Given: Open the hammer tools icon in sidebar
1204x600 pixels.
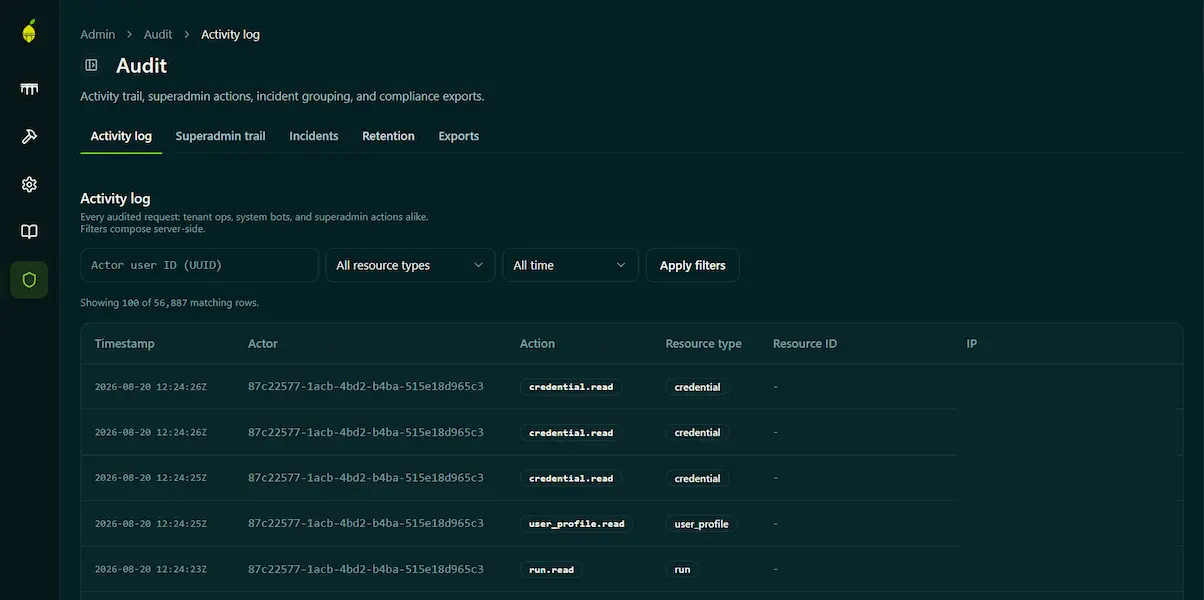Looking at the screenshot, I should point(29,137).
